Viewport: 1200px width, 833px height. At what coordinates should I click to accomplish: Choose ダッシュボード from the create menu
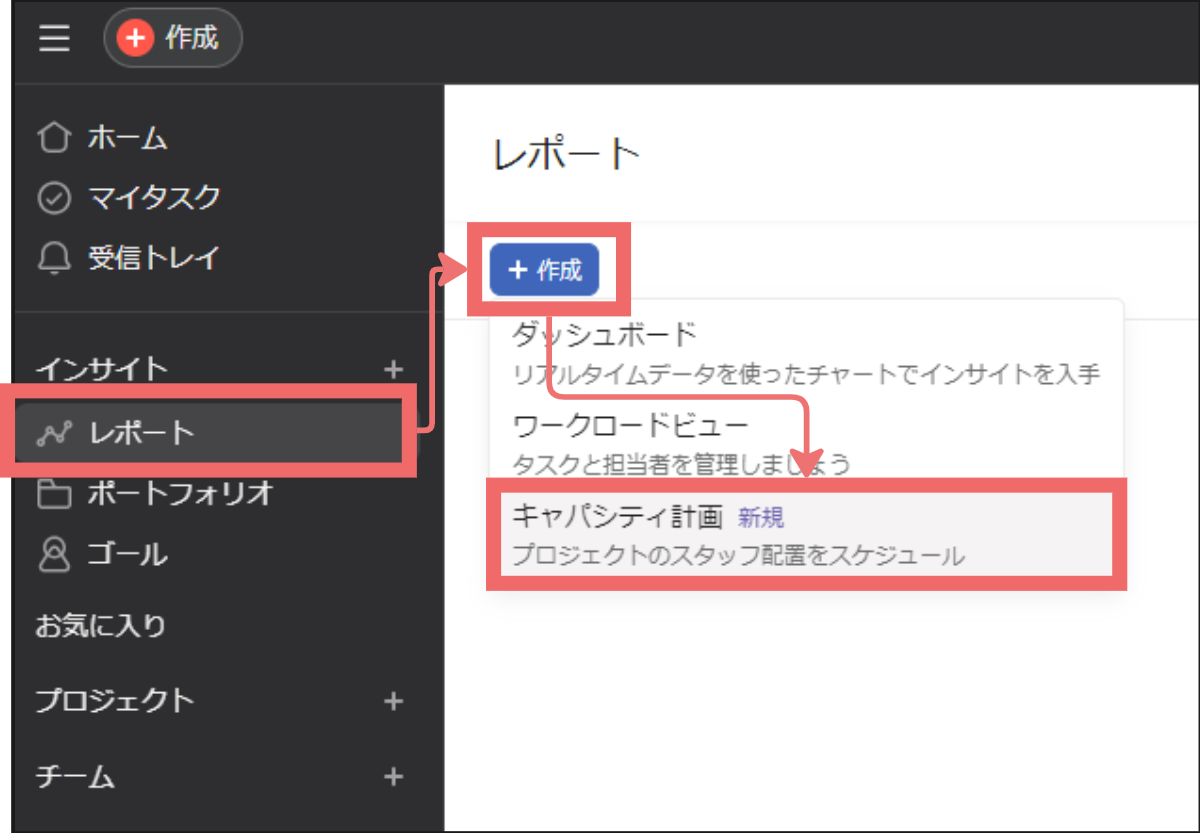[806, 352]
